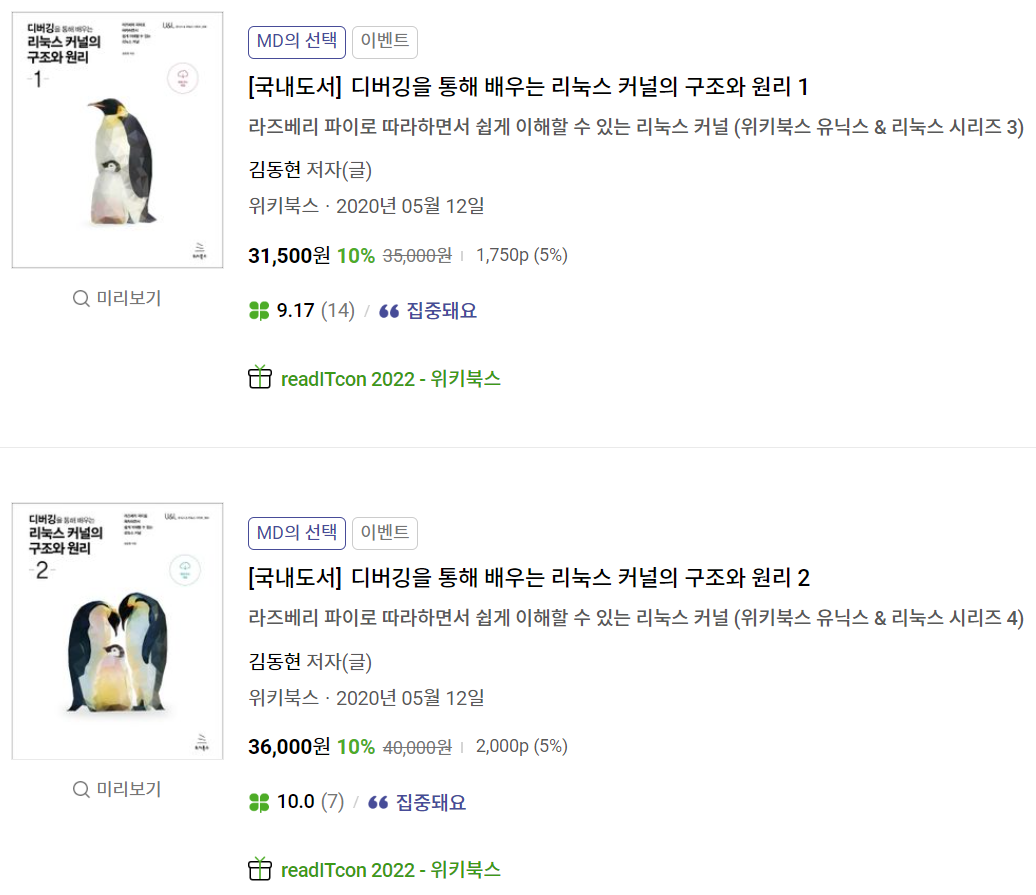The height and width of the screenshot is (895, 1036).
Task: Open the cover thumbnail of 리눅스 커널 volume 2
Action: coord(118,632)
